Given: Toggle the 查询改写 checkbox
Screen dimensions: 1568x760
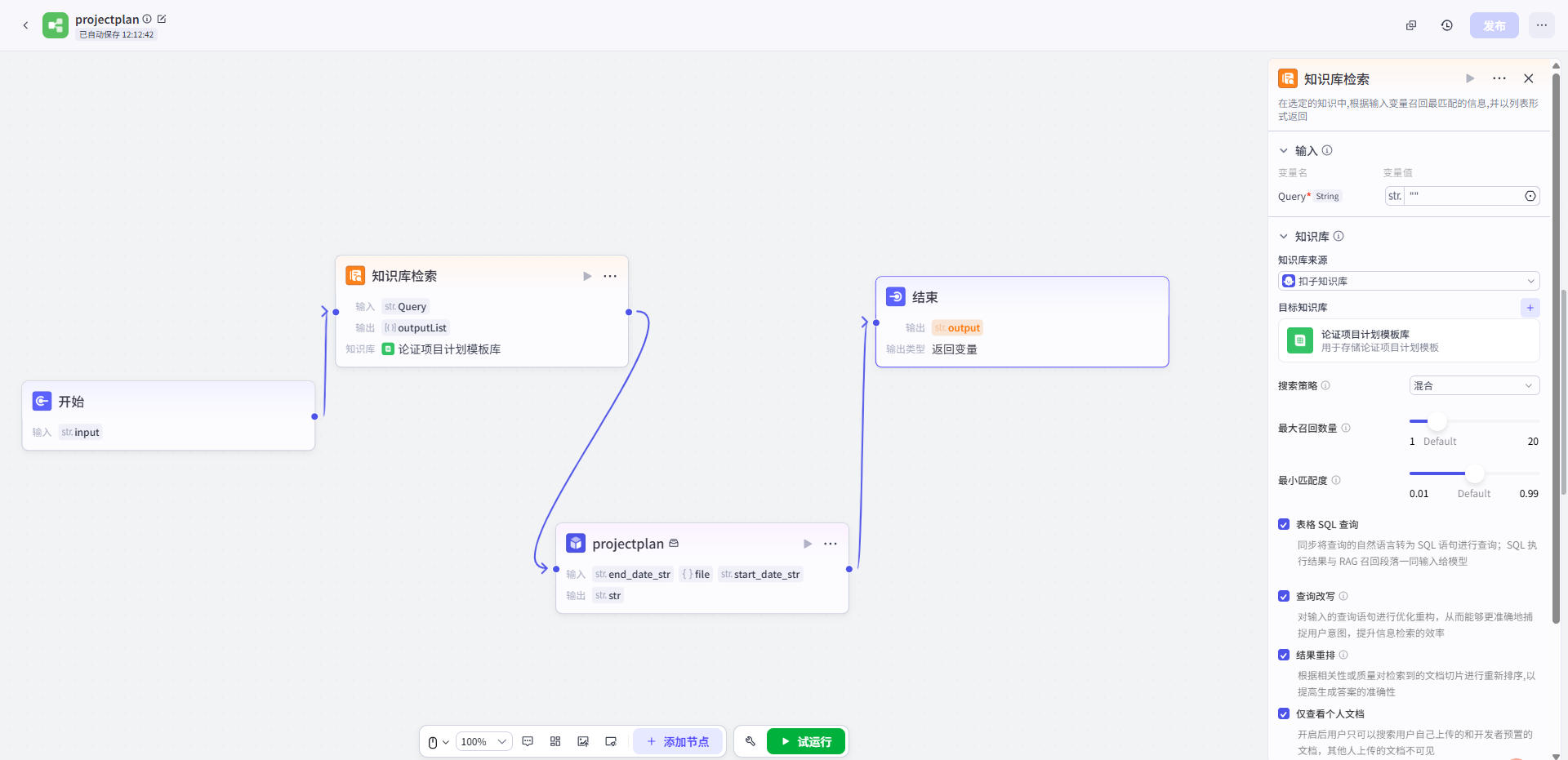Looking at the screenshot, I should [x=1284, y=596].
